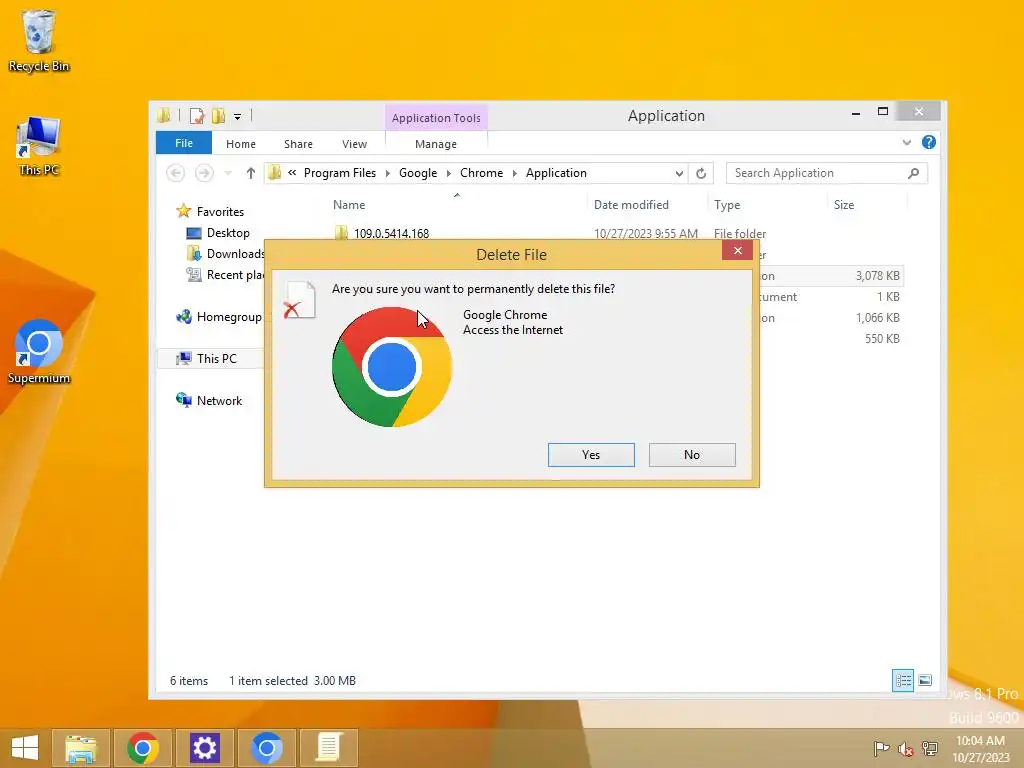Select the file row showing 3,078 KB

(x=831, y=276)
